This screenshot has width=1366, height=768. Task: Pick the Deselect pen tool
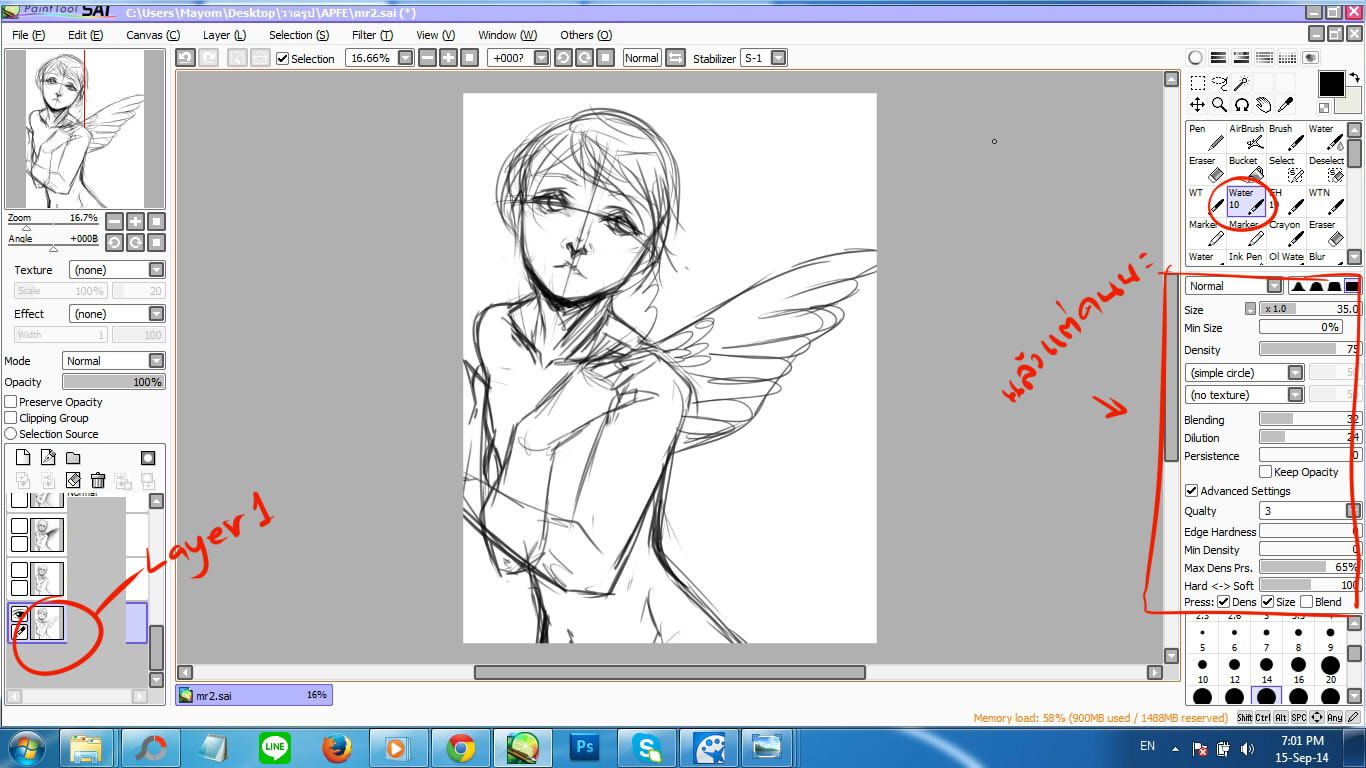[1326, 169]
